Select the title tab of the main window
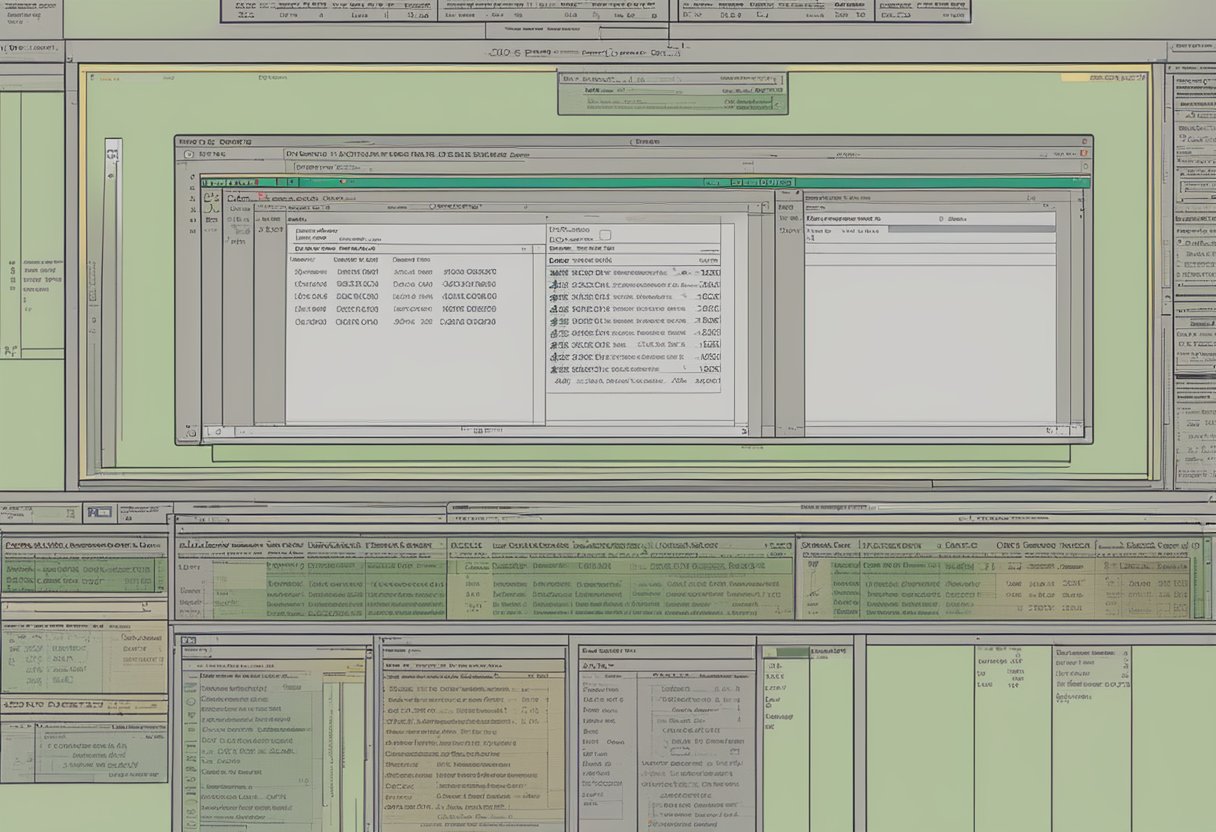This screenshot has height=832, width=1216. 215,142
